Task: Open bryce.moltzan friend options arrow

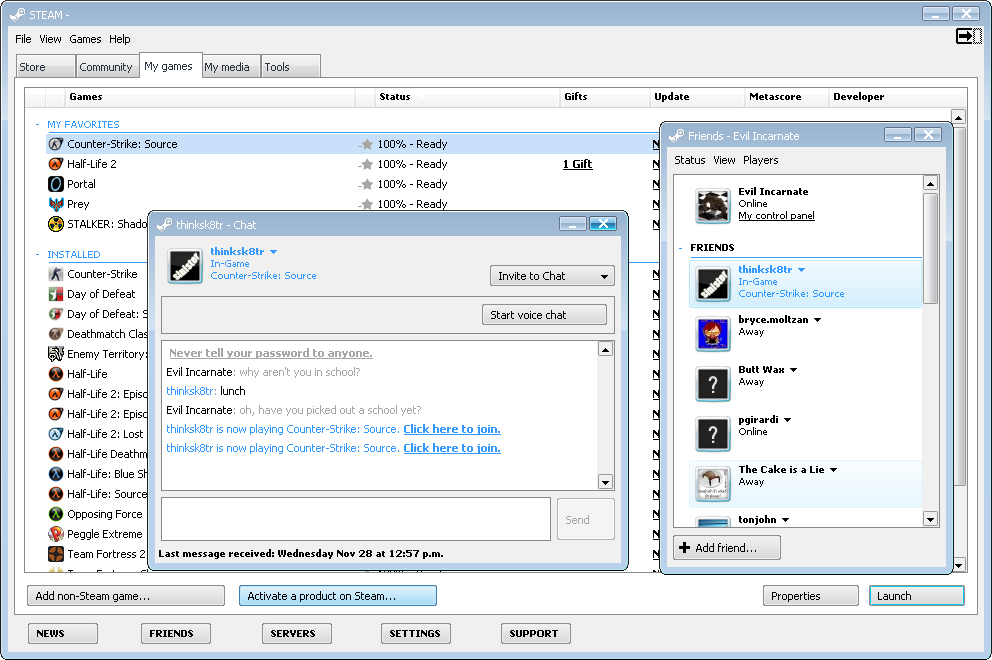Action: 817,320
